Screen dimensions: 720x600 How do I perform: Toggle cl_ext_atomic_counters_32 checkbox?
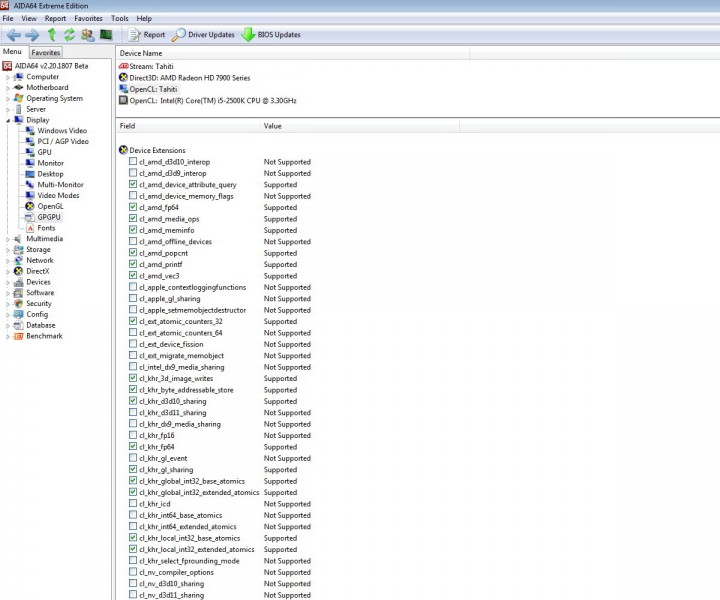point(133,321)
